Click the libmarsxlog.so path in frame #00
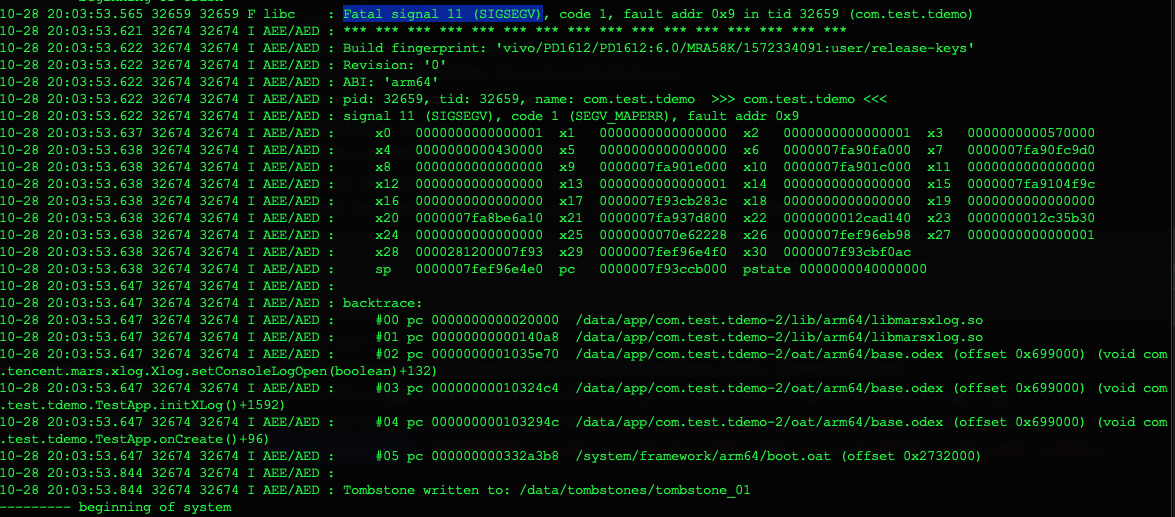The image size is (1175, 517). pyautogui.click(x=779, y=320)
